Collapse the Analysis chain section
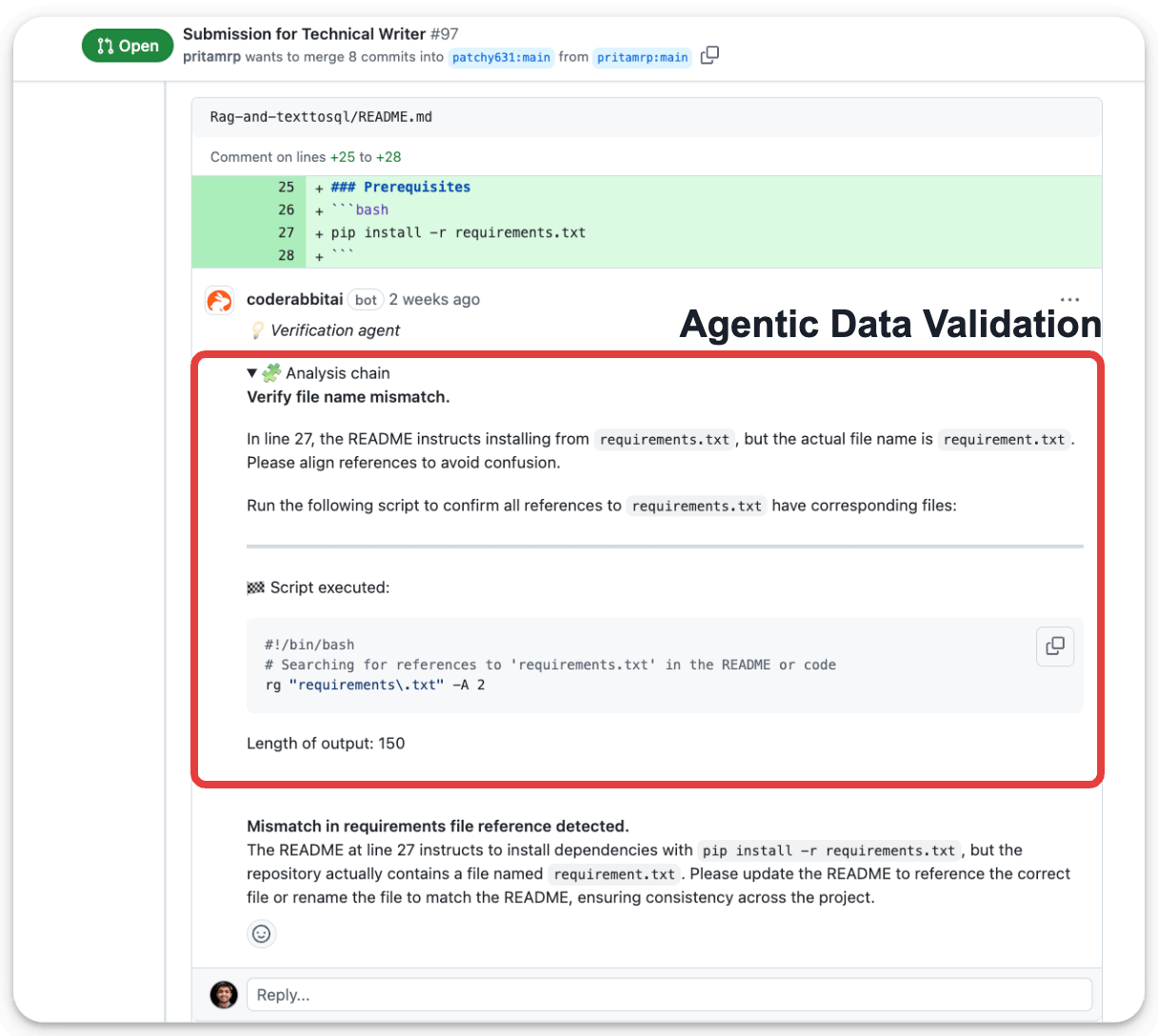 (x=250, y=372)
